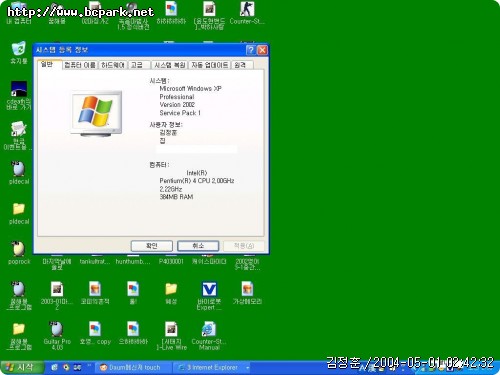Click the 'Service Pack 1' text

(x=180, y=113)
